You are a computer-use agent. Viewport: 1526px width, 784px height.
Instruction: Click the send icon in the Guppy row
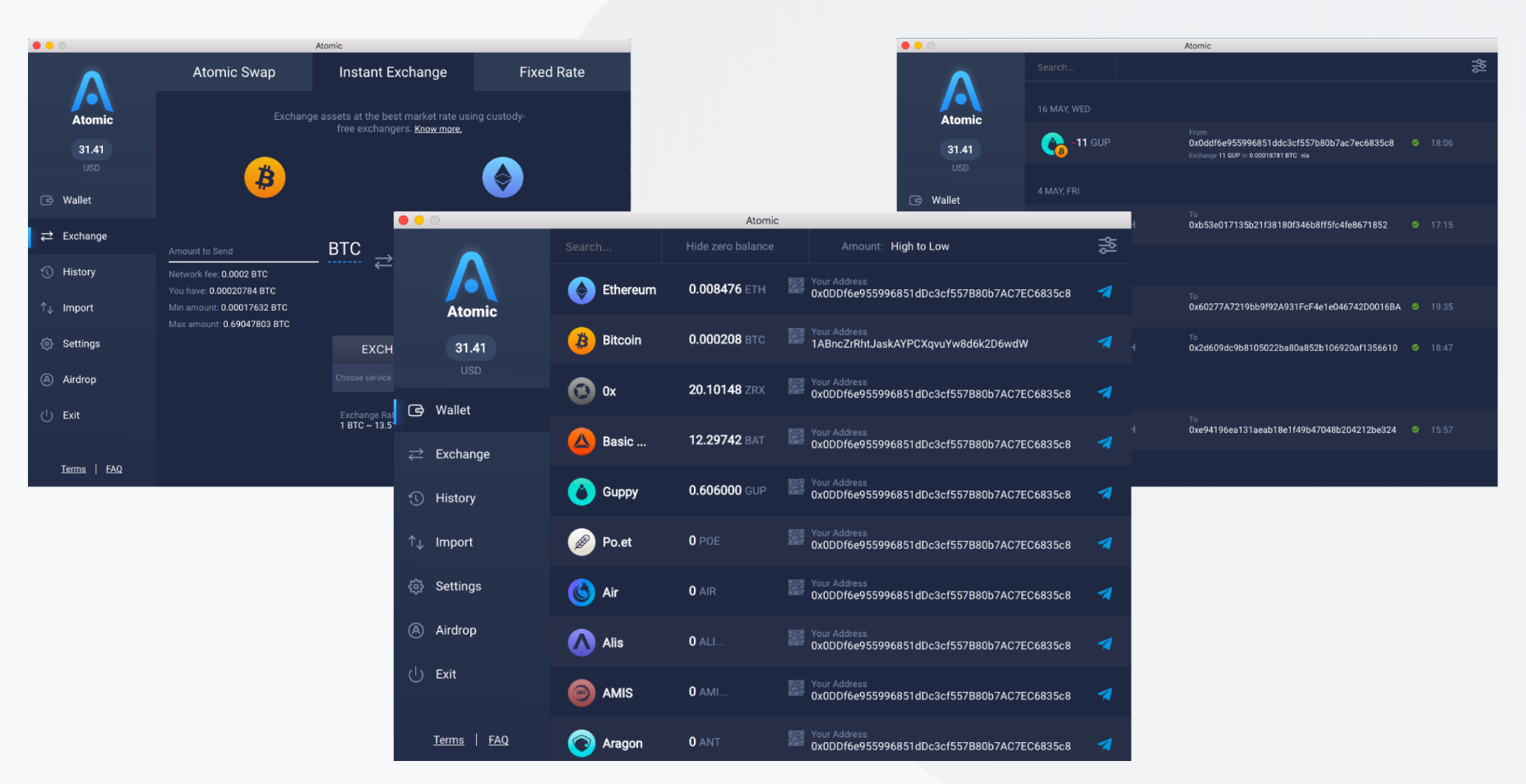(x=1105, y=493)
